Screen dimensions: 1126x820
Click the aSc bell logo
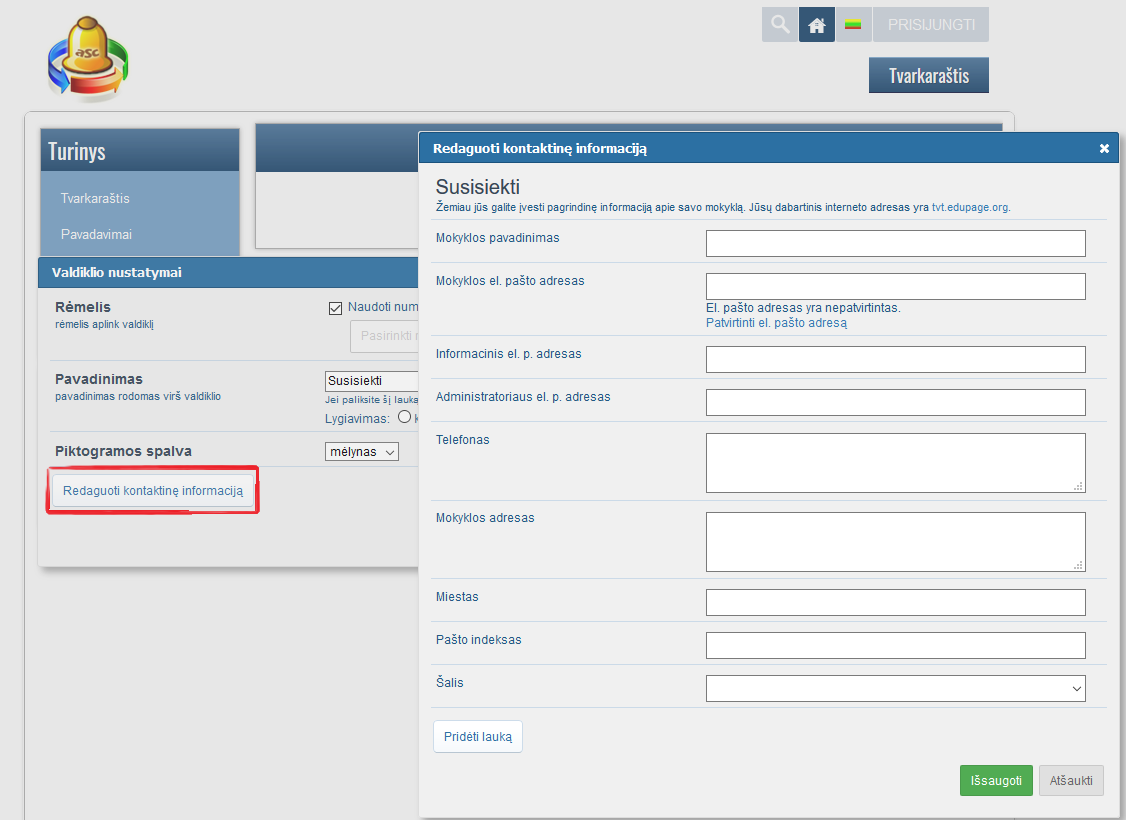point(89,60)
